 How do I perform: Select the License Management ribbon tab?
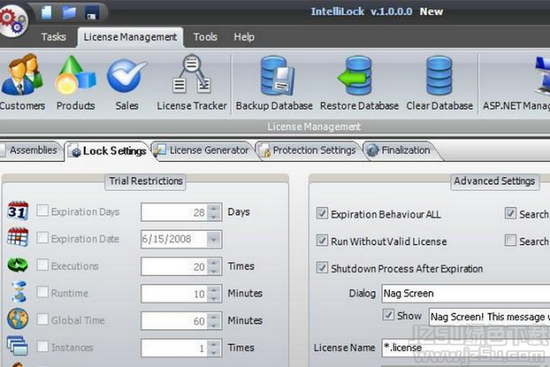point(130,37)
